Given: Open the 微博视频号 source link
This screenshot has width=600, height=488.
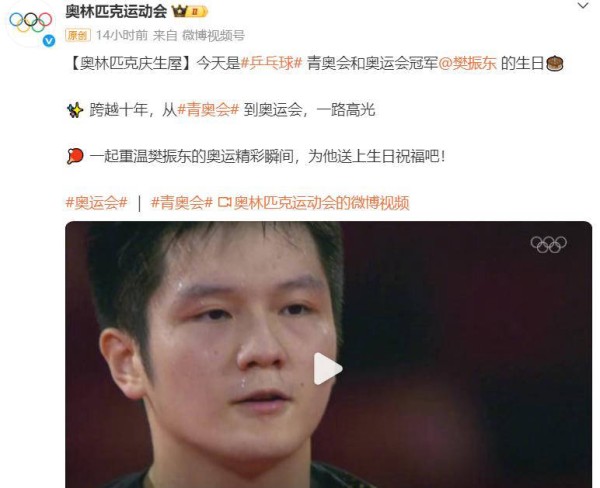Looking at the screenshot, I should tap(213, 36).
